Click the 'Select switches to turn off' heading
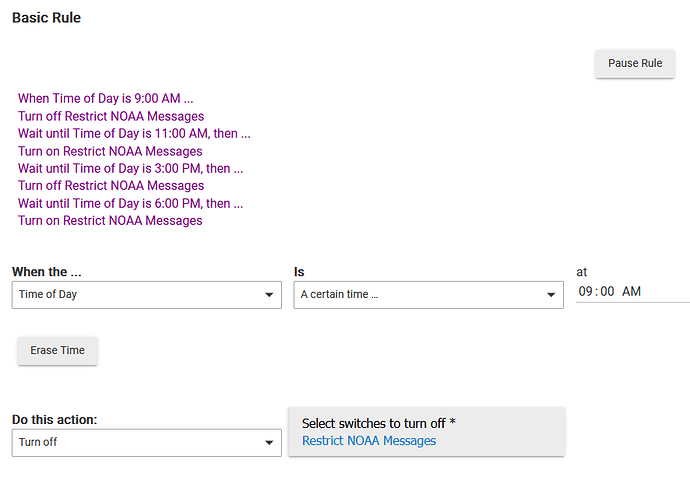 coord(378,423)
